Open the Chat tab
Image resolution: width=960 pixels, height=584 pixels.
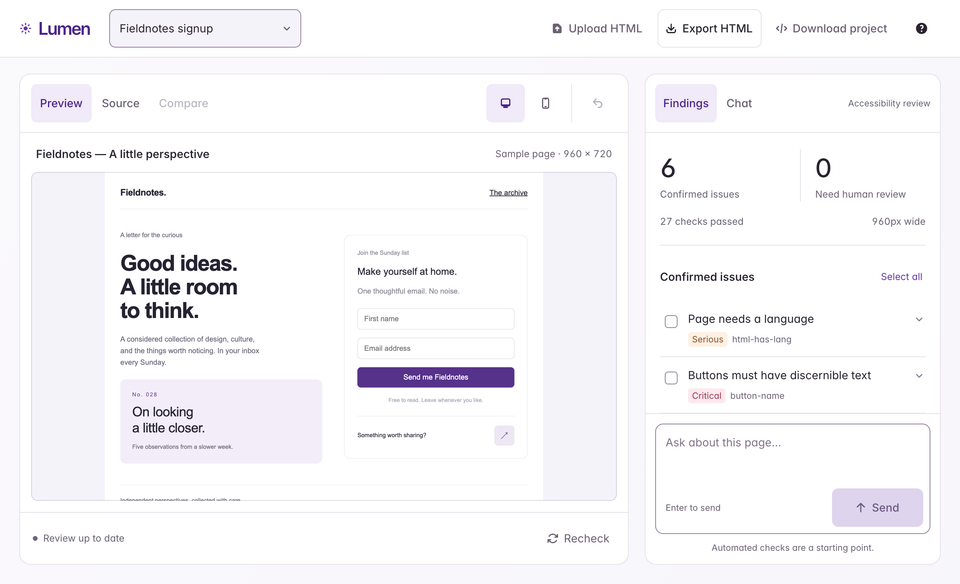(x=739, y=103)
